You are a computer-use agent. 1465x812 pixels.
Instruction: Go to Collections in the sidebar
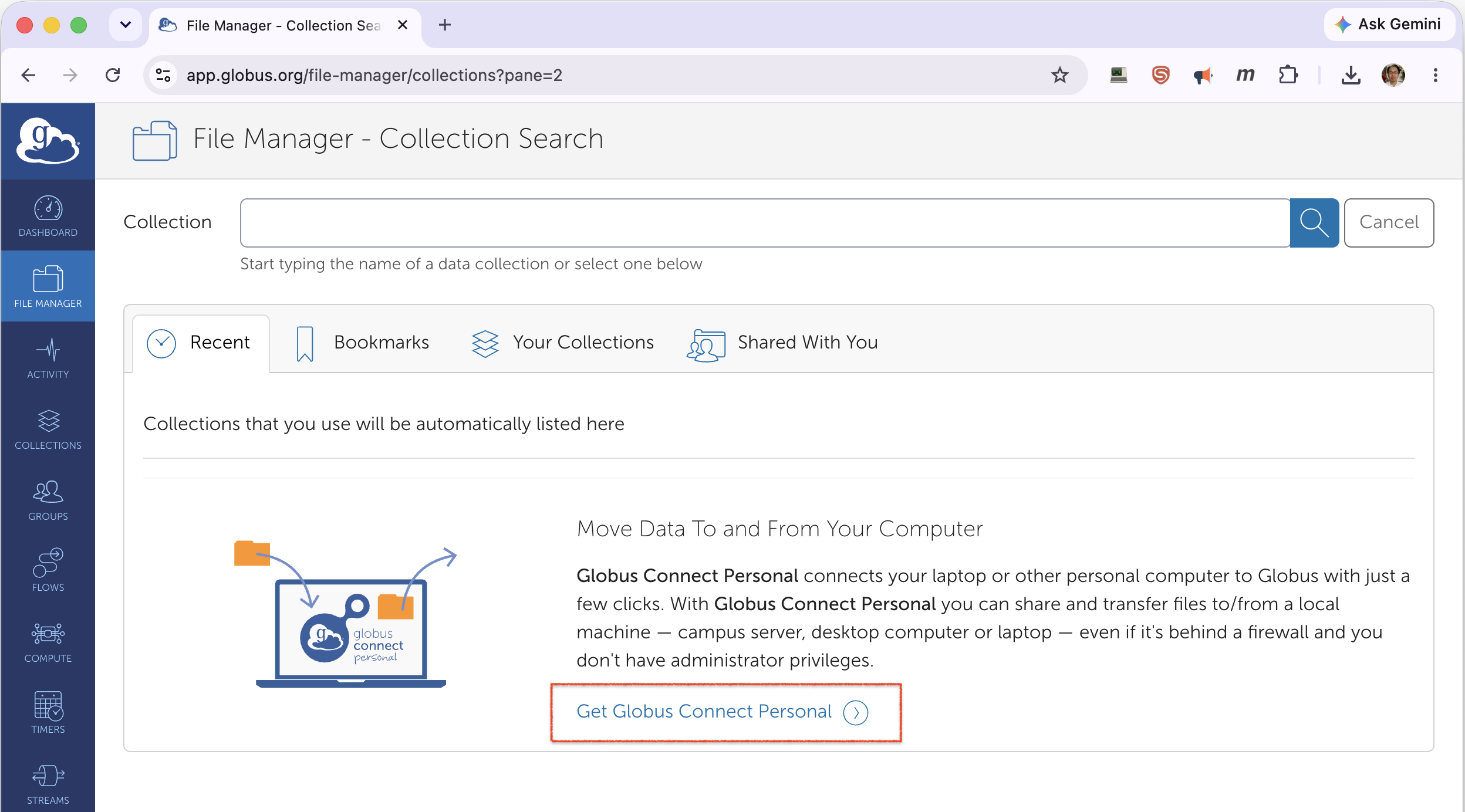pyautogui.click(x=48, y=428)
